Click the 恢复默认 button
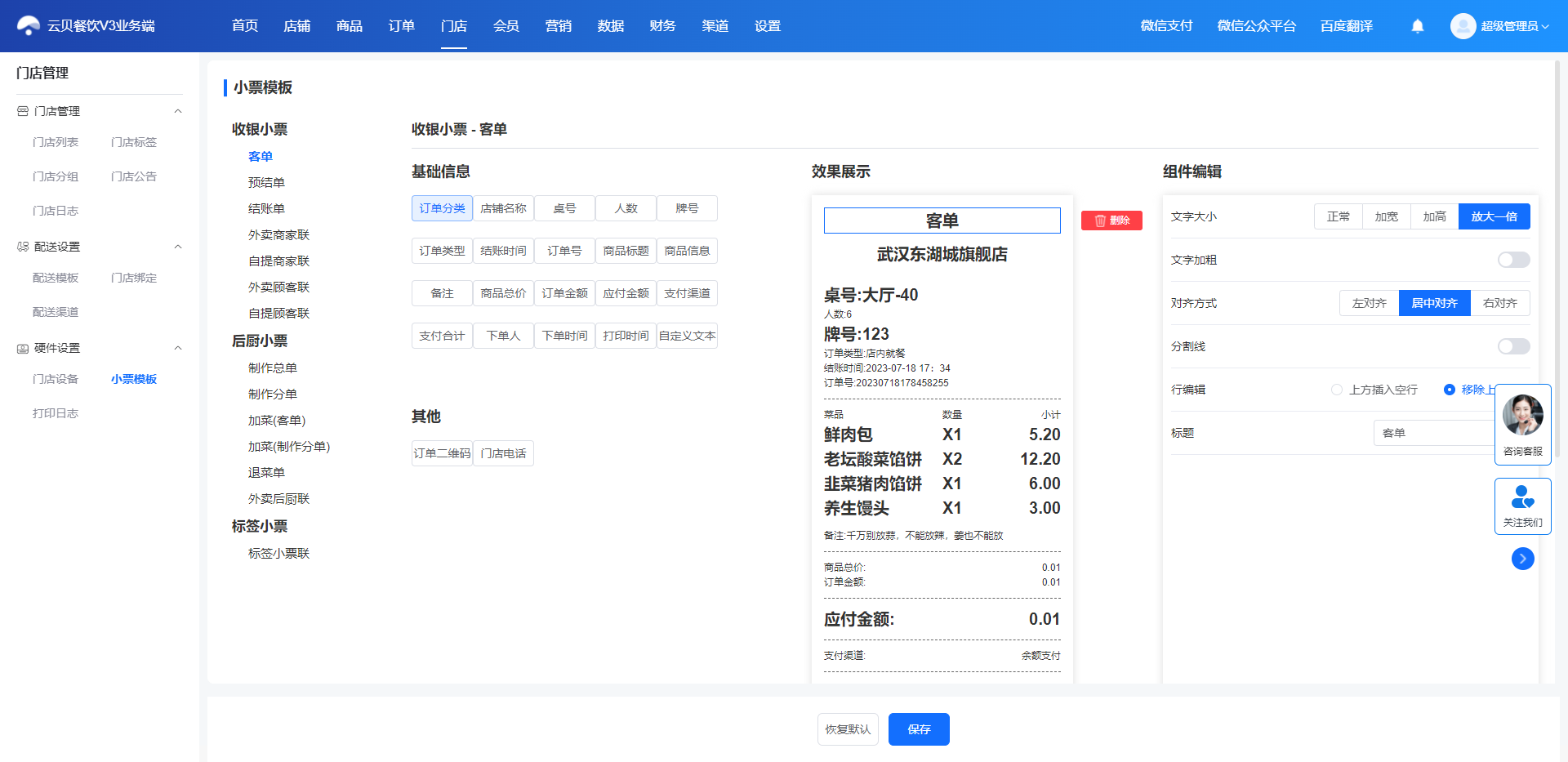 point(848,729)
